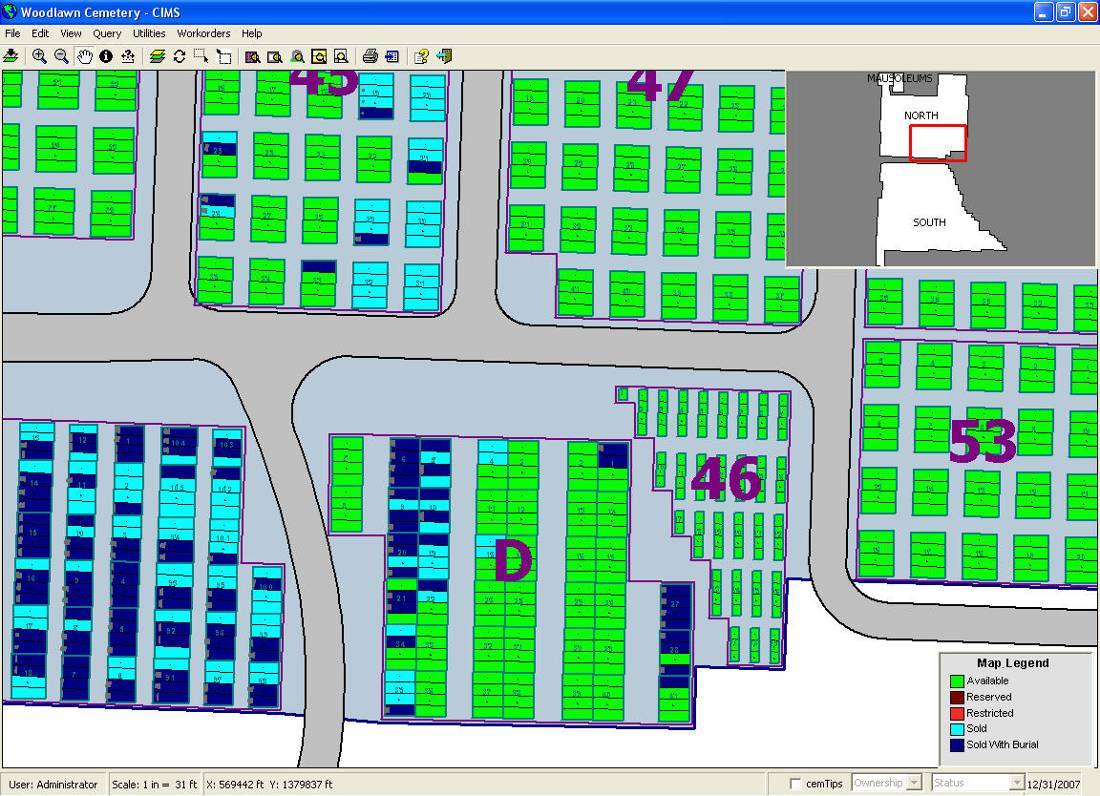Select the Zoom Out magnifier tool
Image resolution: width=1100 pixels, height=796 pixels.
tap(62, 56)
